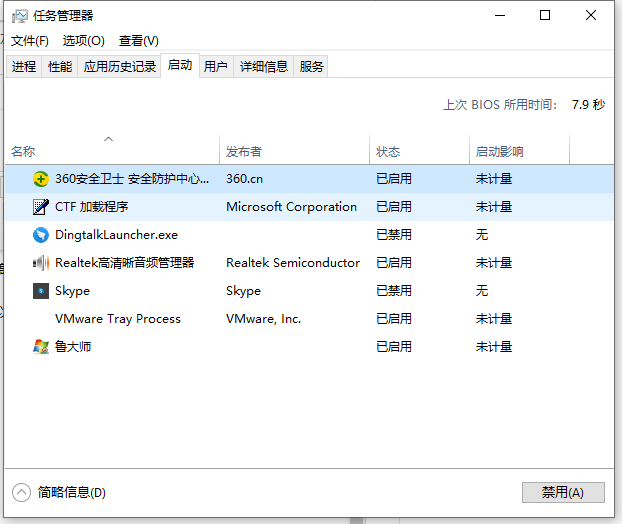The height and width of the screenshot is (524, 622).
Task: Select the 360安全卫士 安全防护中心 row name
Action: [x=132, y=179]
